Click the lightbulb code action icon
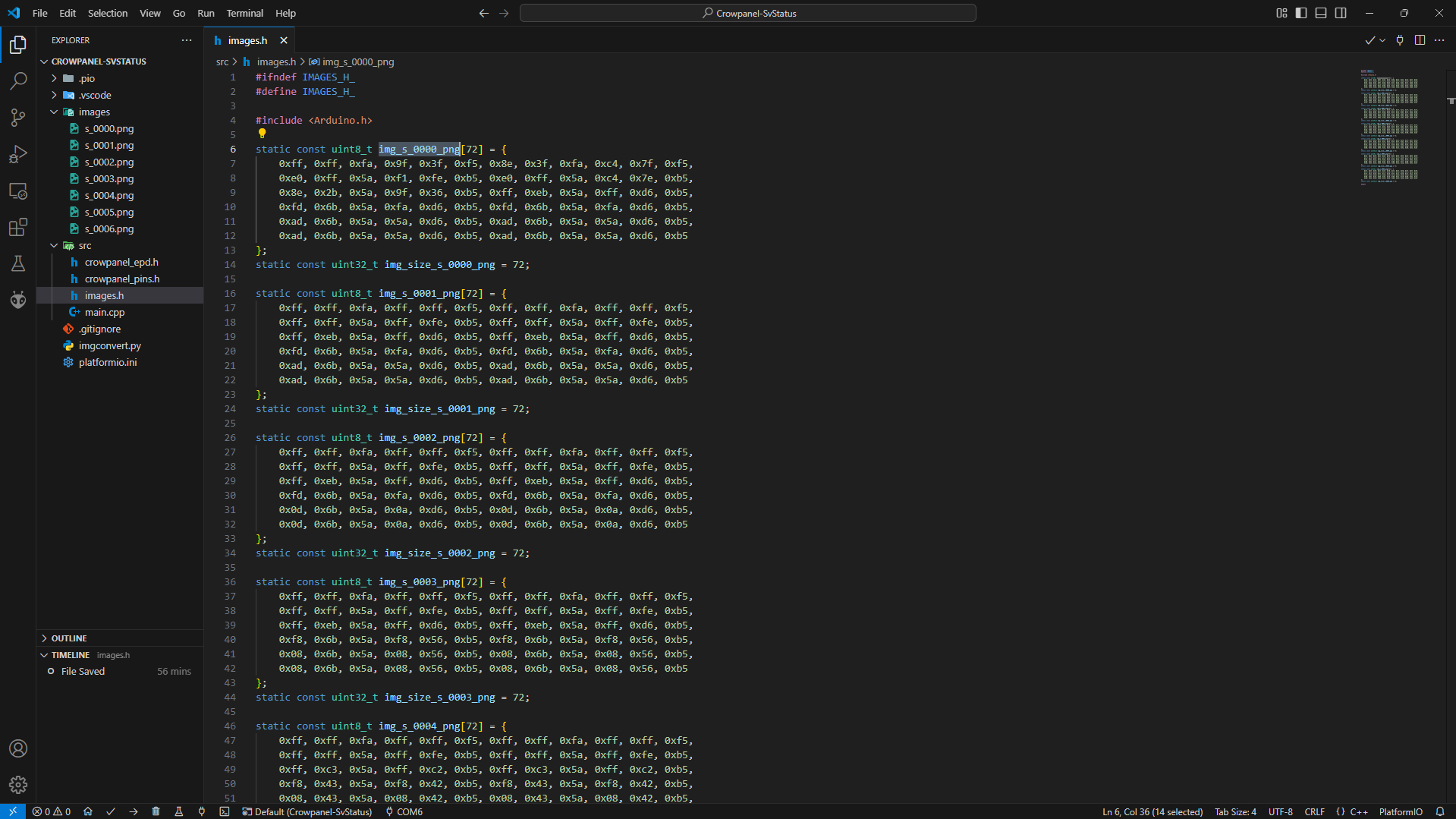The image size is (1456, 819). click(263, 134)
